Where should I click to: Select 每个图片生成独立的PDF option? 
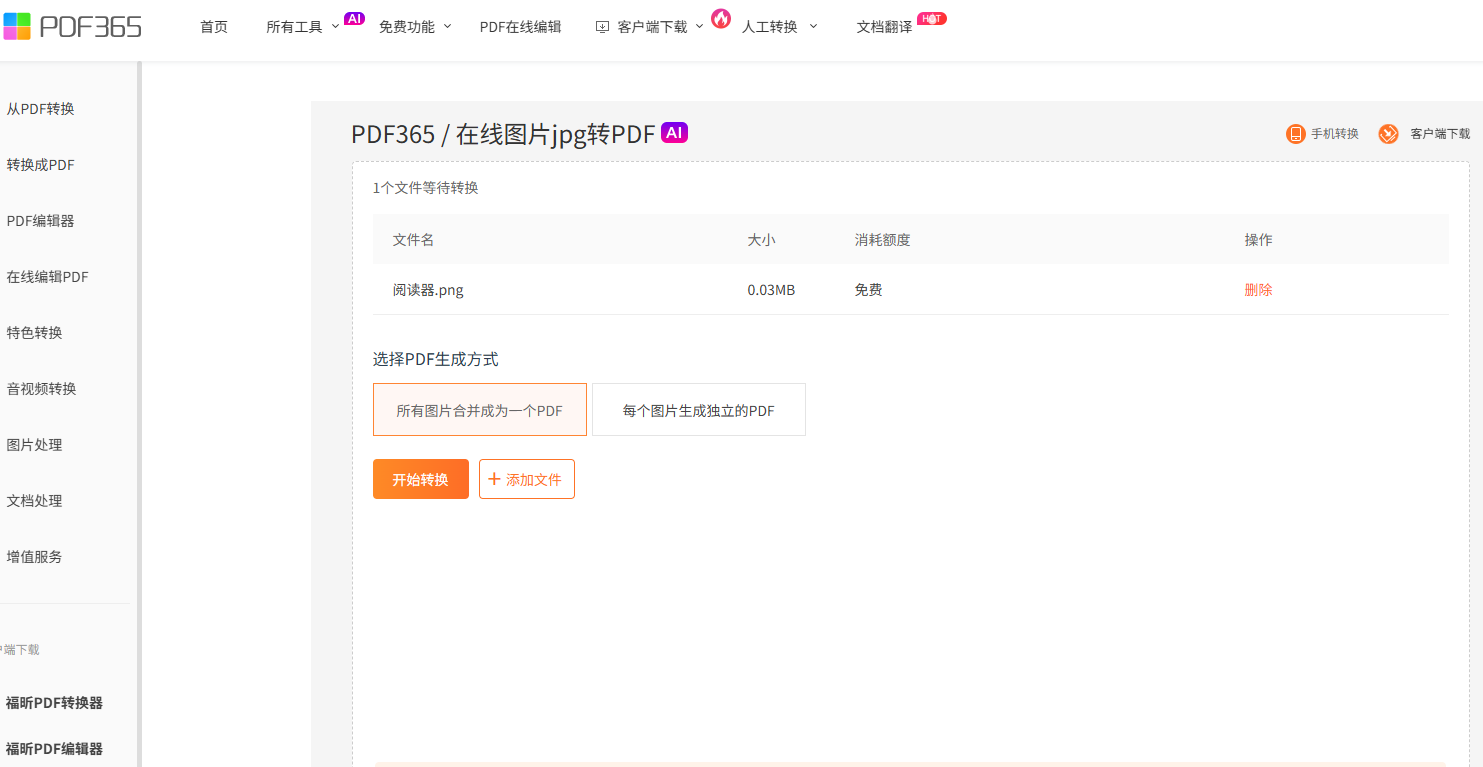[699, 410]
